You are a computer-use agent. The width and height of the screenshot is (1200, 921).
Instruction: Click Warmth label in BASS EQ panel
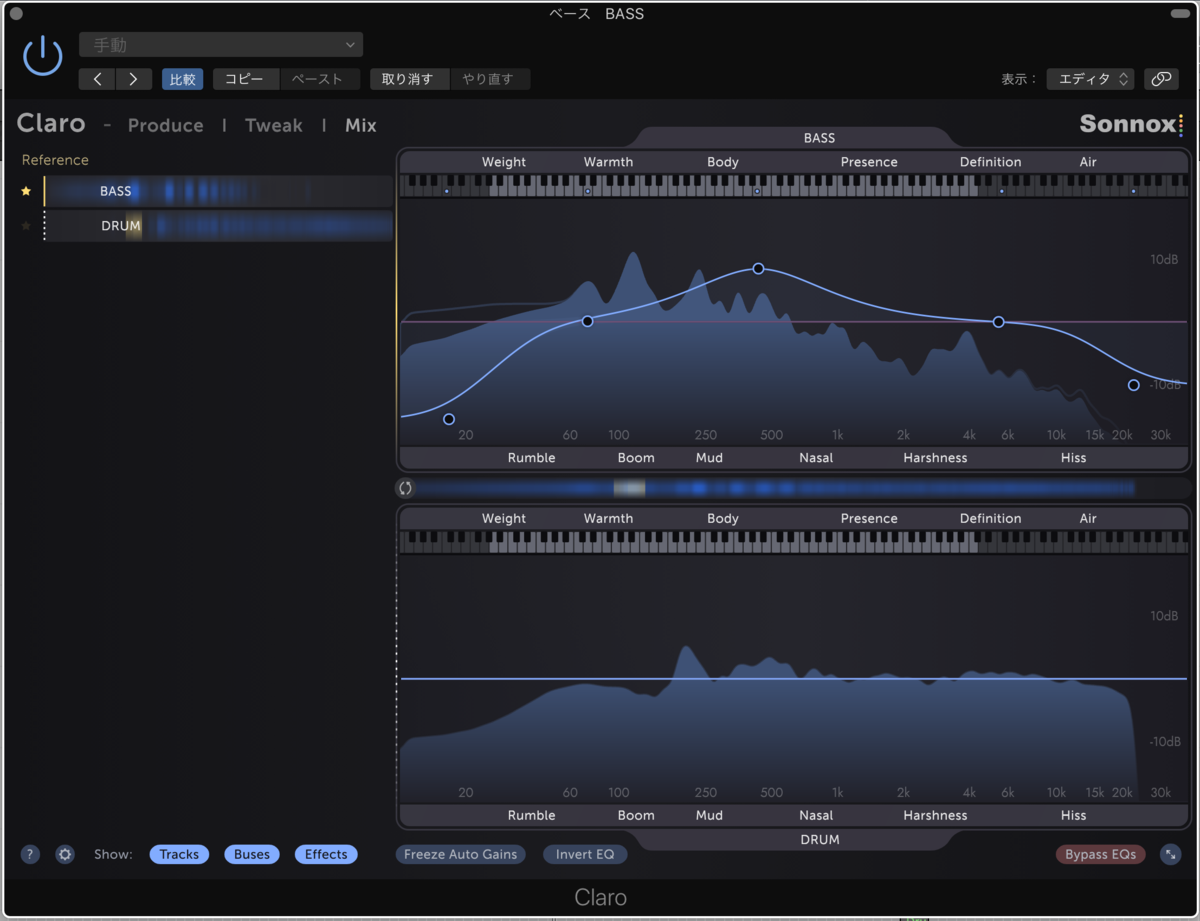(x=608, y=162)
